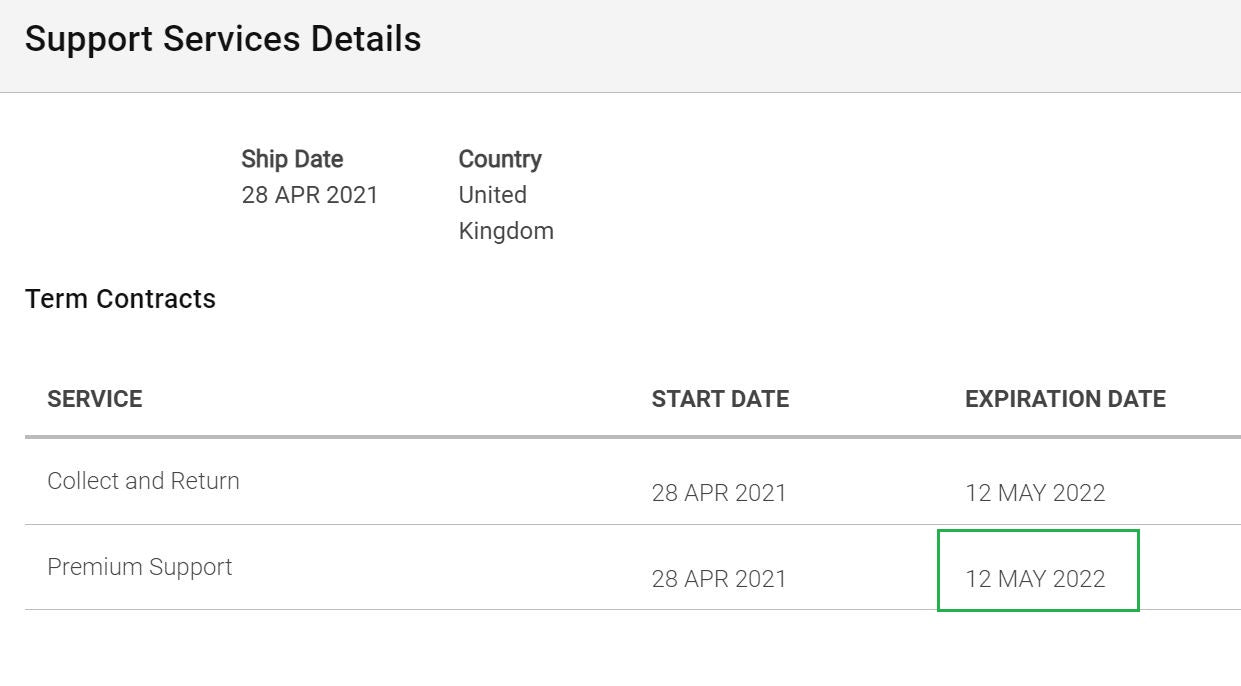Click the highlighted Premium Support expiration date
Viewport: 1241px width, 686px height.
pos(1035,579)
